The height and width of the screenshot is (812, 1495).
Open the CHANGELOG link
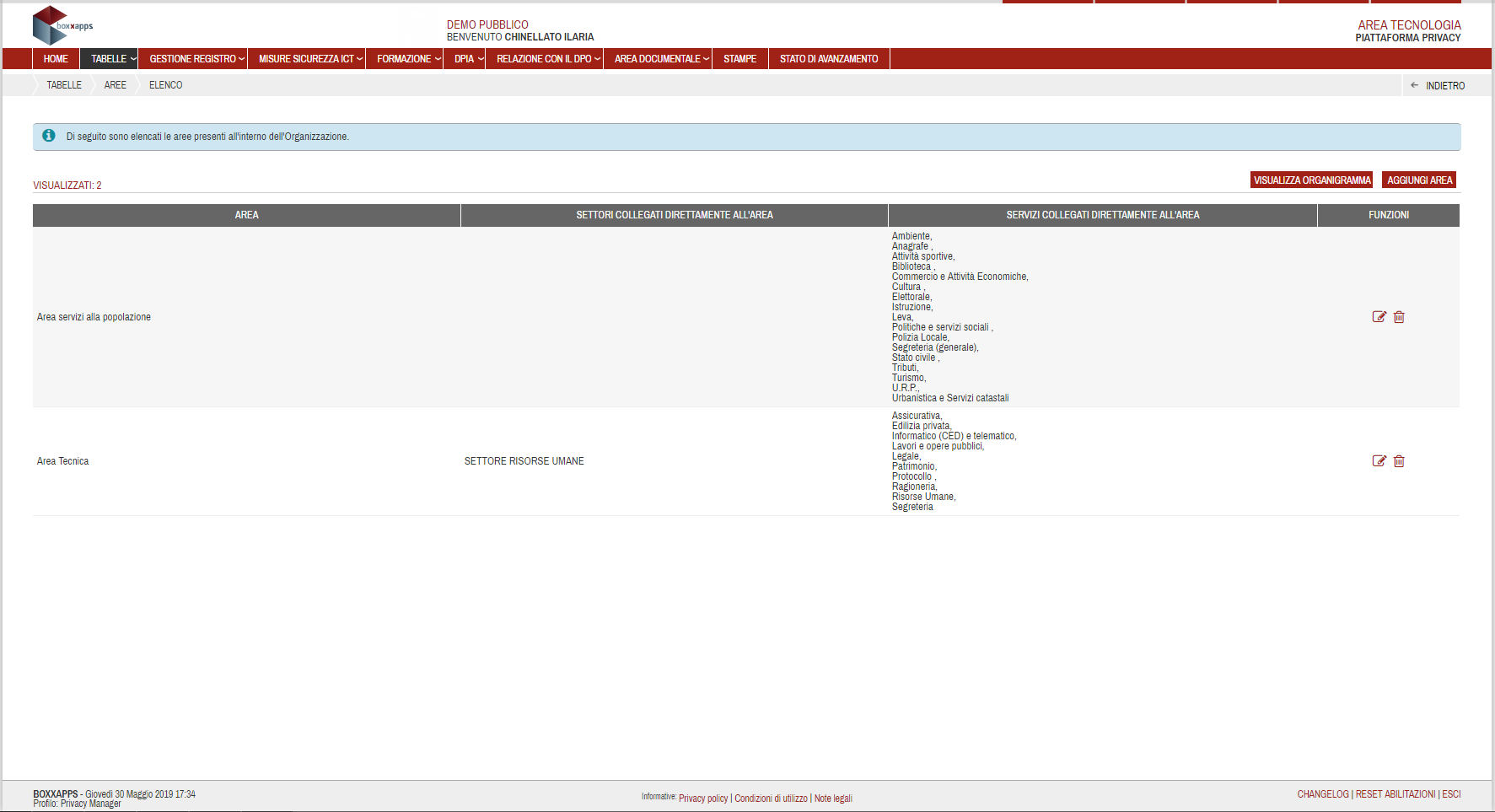(1323, 794)
